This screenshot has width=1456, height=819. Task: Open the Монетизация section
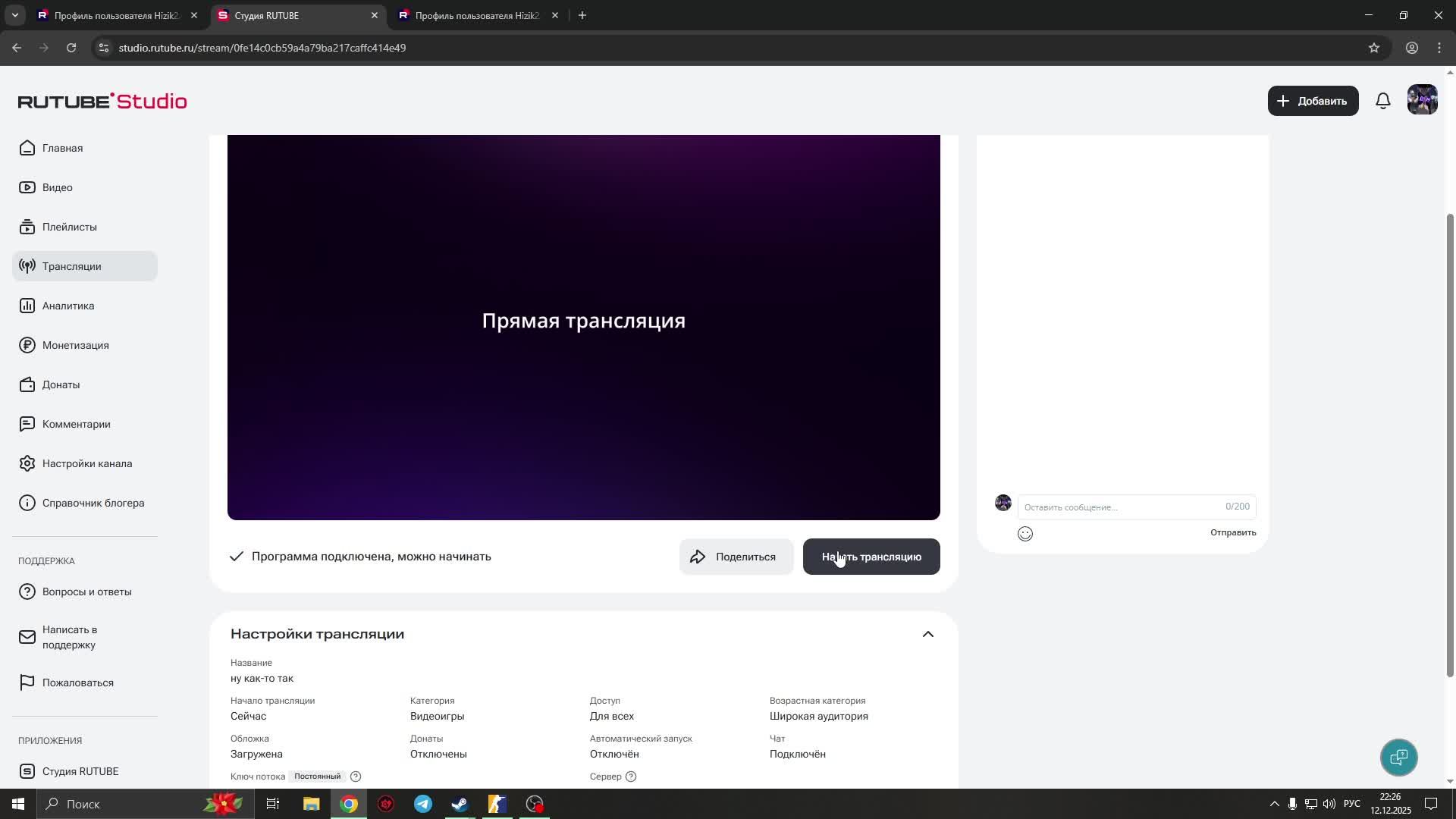[75, 345]
